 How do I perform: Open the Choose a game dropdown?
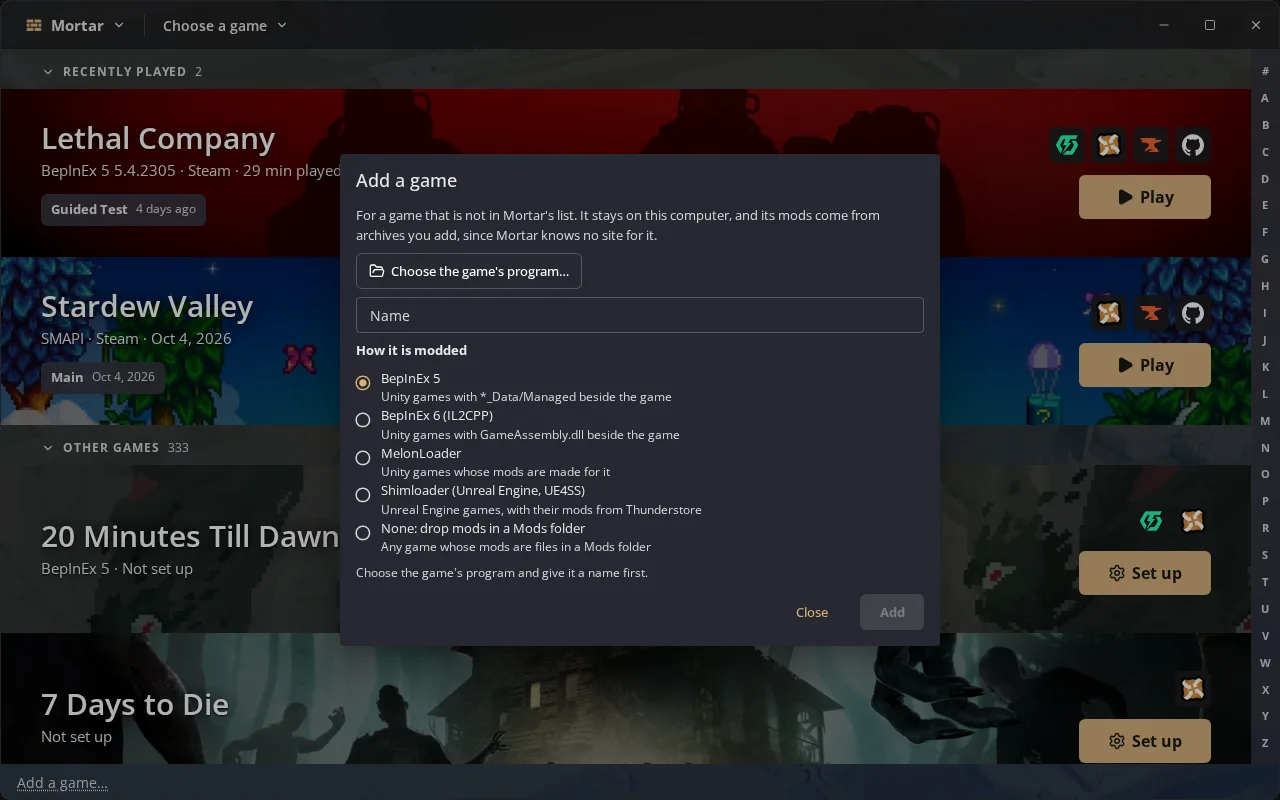(225, 25)
